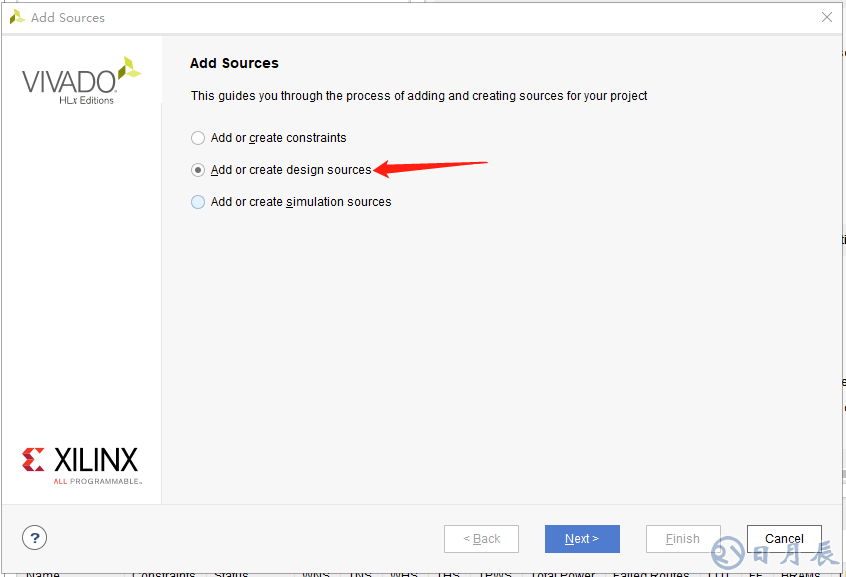Click the Name column header
The width and height of the screenshot is (846, 577).
[43, 574]
